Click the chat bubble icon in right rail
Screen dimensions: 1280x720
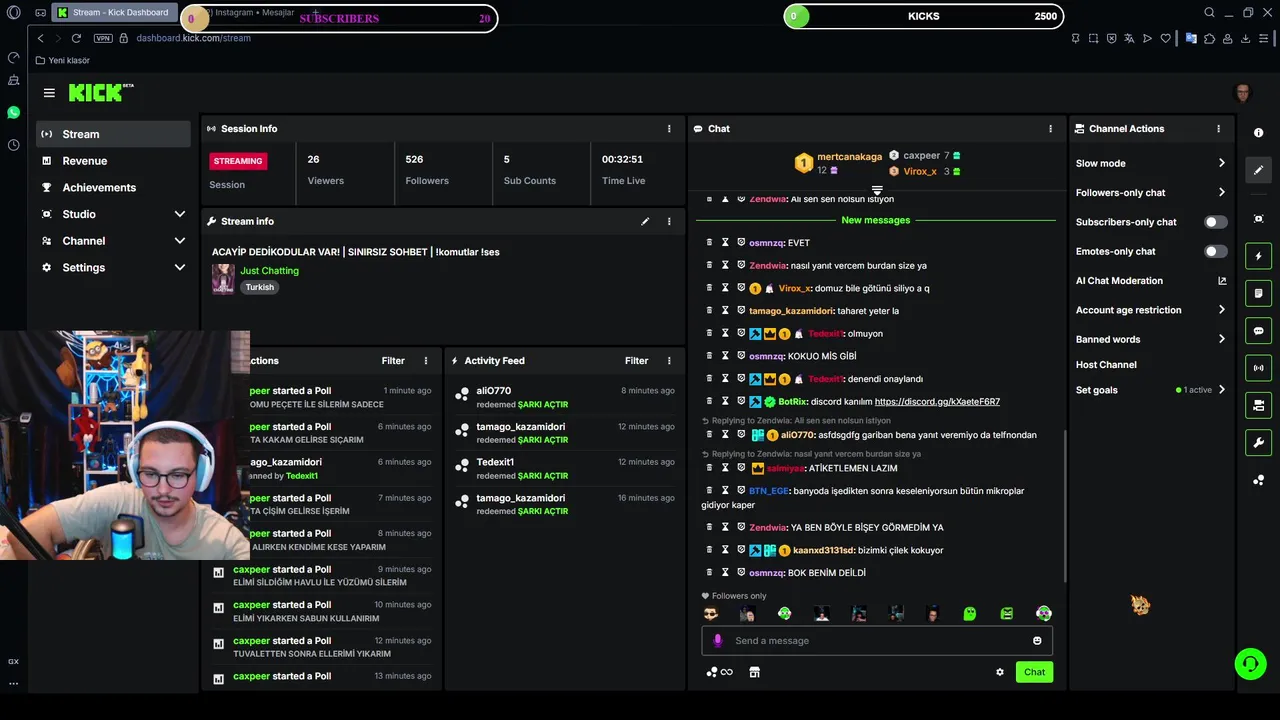pyautogui.click(x=1258, y=331)
